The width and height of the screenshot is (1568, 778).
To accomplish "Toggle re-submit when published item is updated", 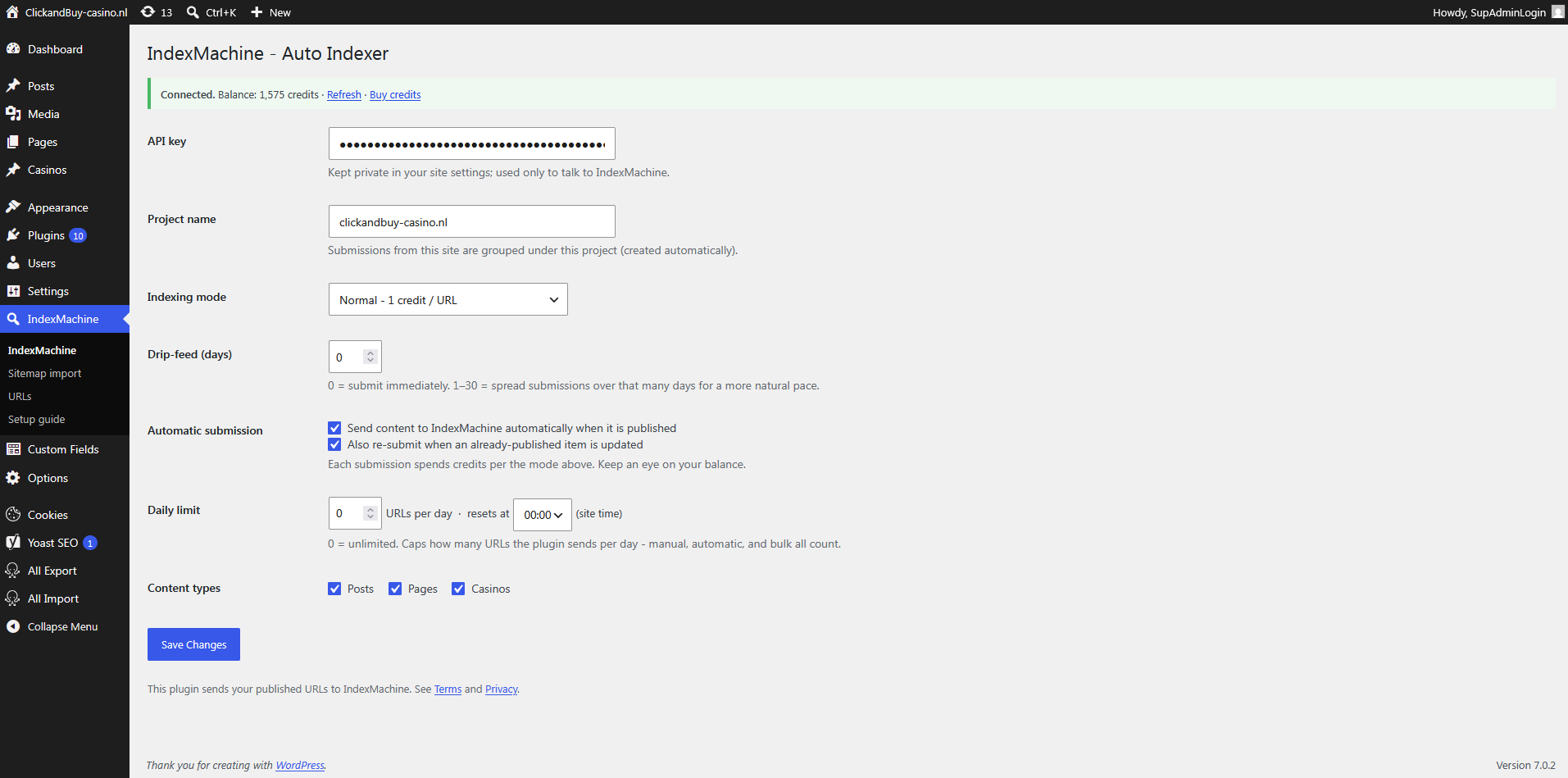I will coord(334,444).
